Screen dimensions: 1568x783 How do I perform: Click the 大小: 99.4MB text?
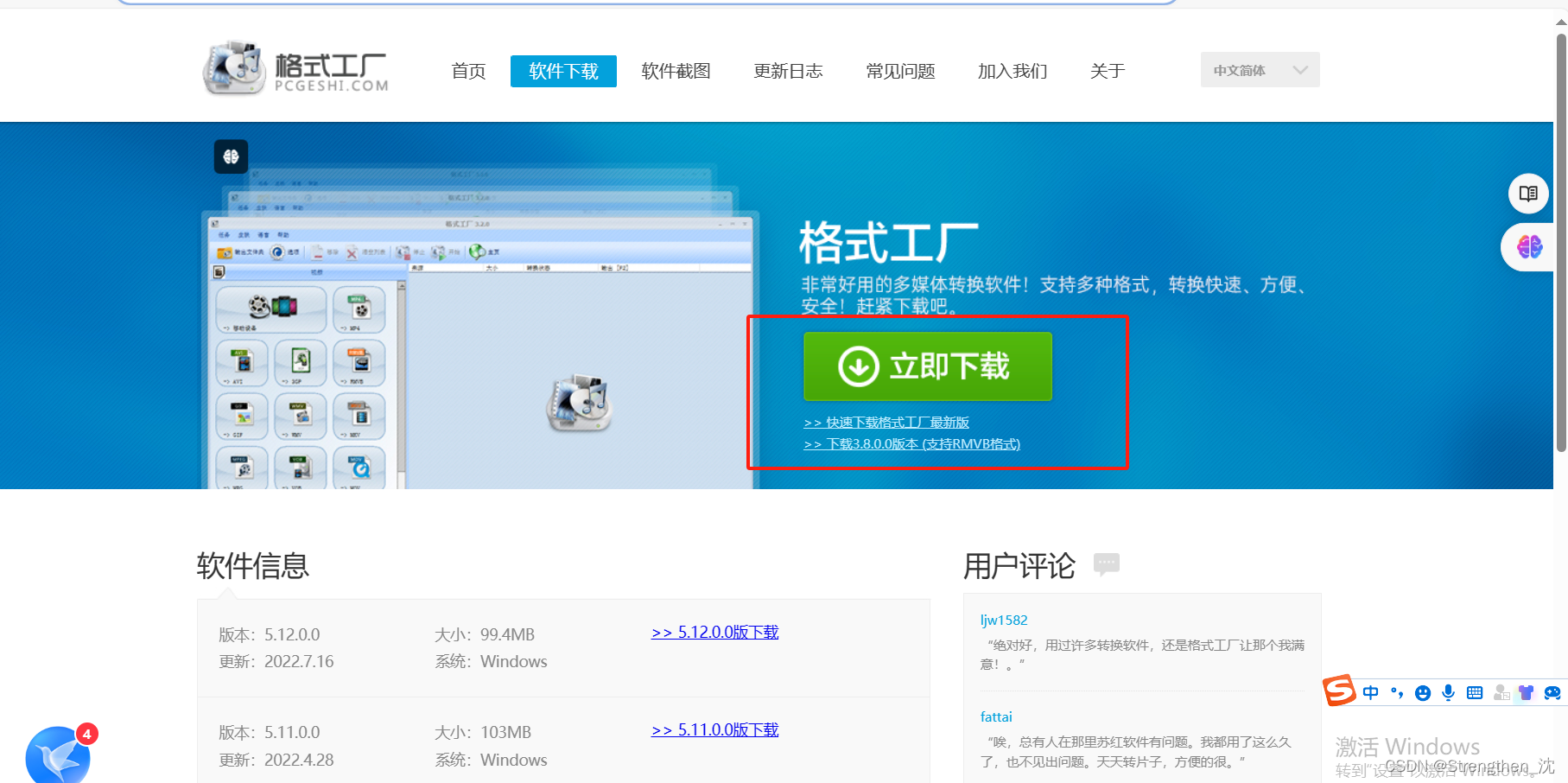(x=485, y=635)
